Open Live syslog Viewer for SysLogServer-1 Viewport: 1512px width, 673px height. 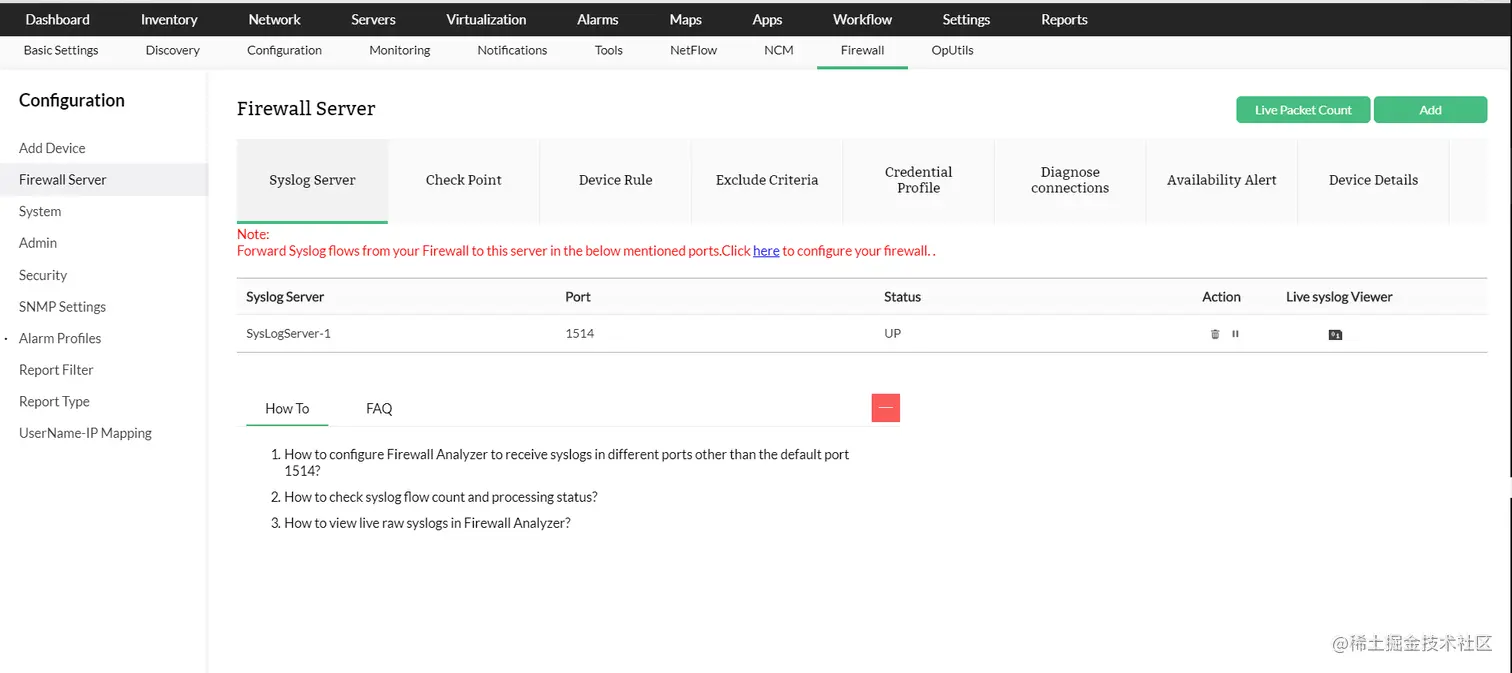[1335, 334]
